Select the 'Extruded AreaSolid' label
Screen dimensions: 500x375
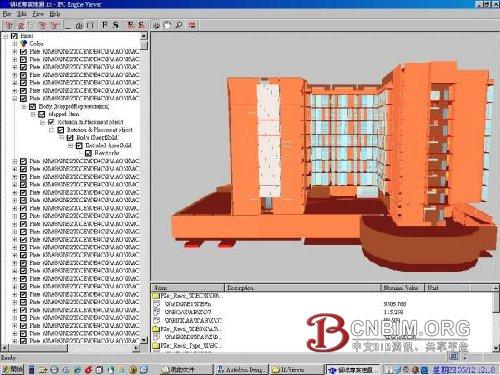pyautogui.click(x=108, y=145)
